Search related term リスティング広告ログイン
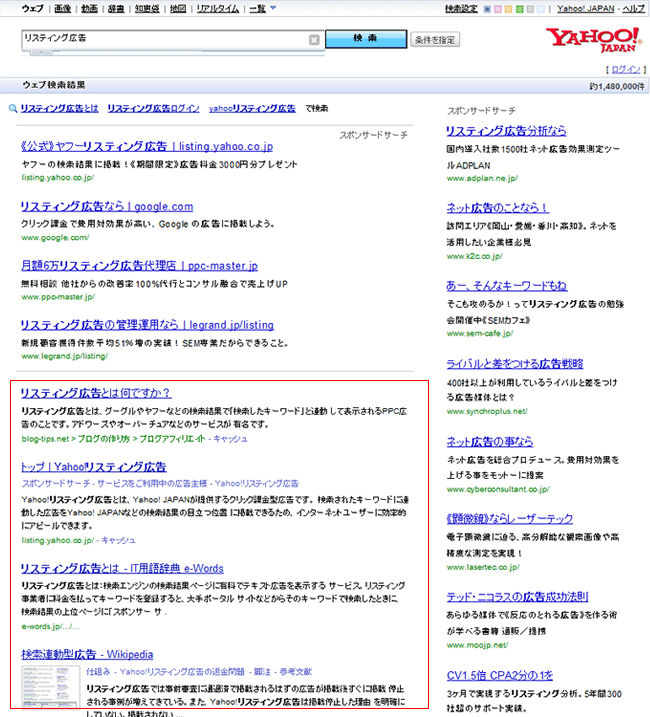Viewport: 650px width, 717px height. point(153,108)
